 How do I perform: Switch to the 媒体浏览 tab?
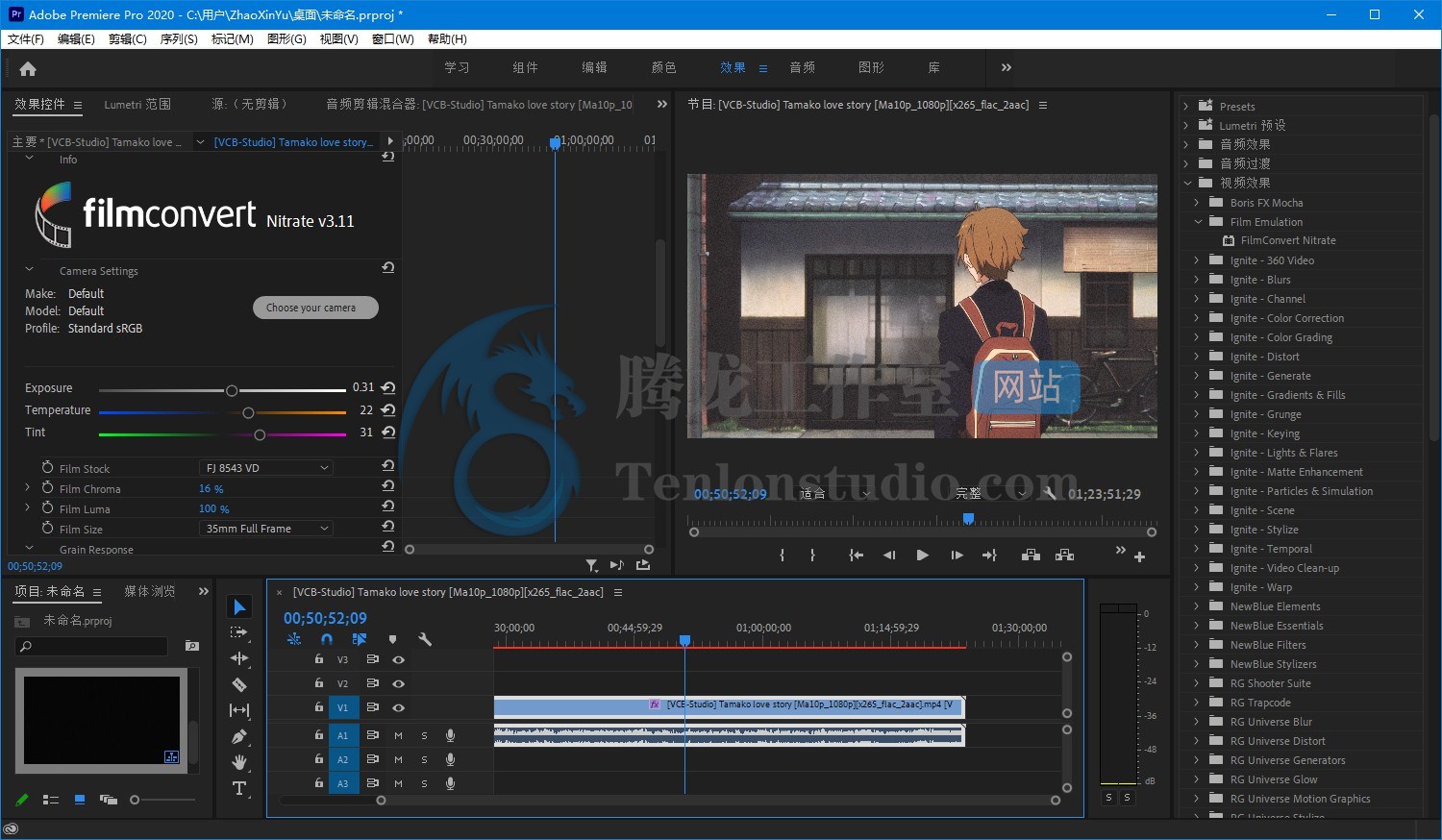tap(150, 591)
